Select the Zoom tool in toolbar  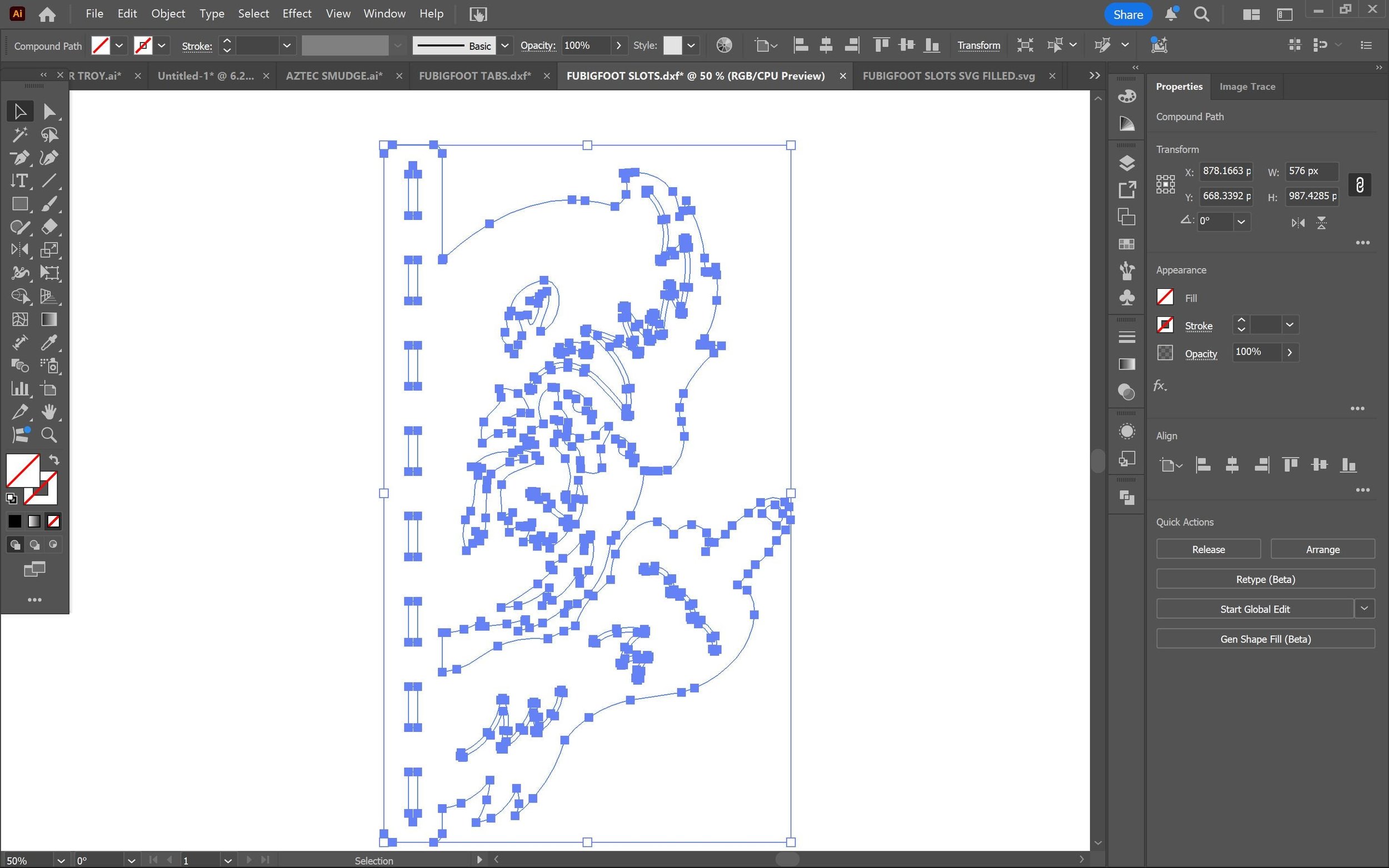tap(49, 435)
